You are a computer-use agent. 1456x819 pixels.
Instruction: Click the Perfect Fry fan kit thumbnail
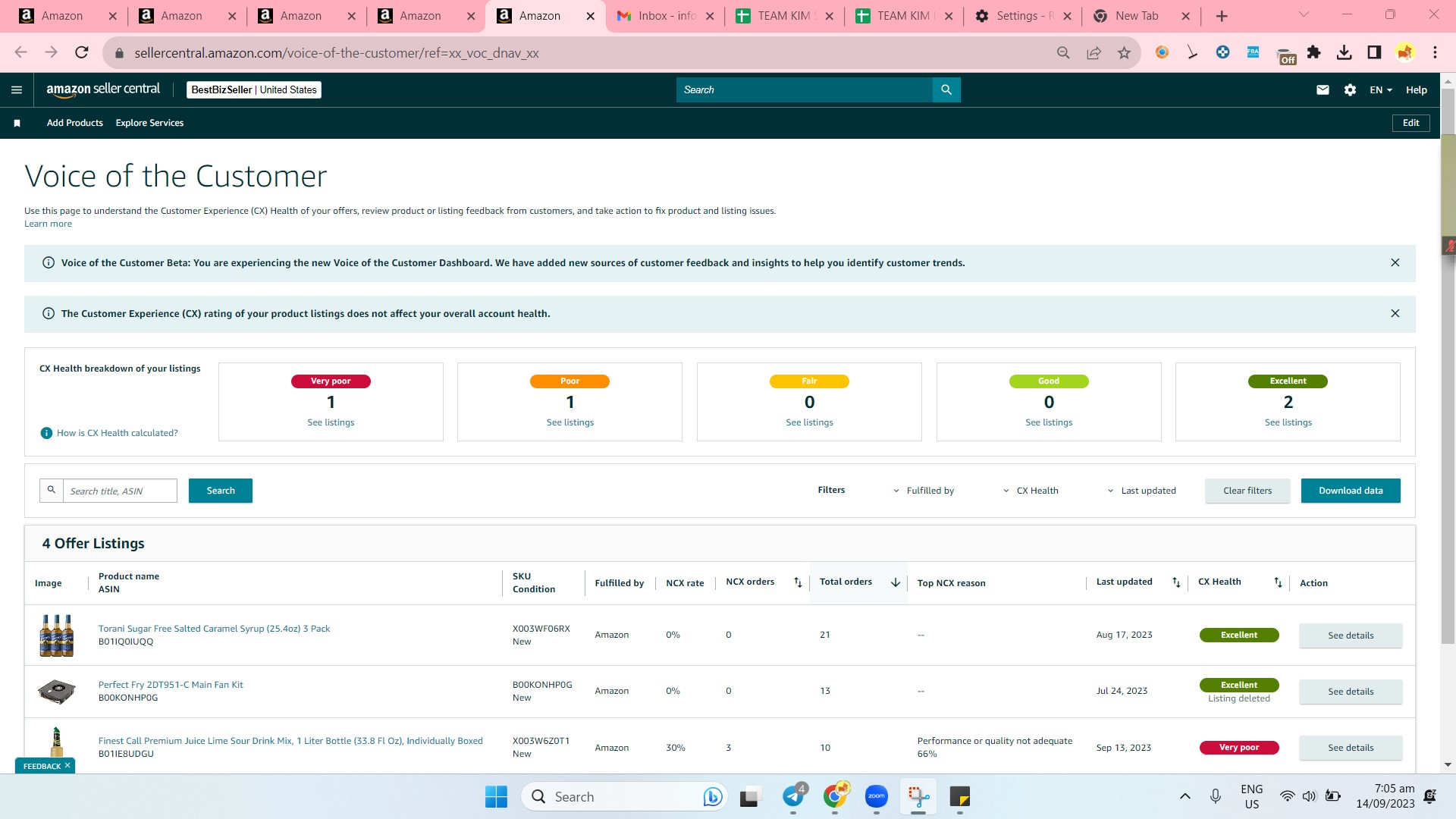(57, 692)
